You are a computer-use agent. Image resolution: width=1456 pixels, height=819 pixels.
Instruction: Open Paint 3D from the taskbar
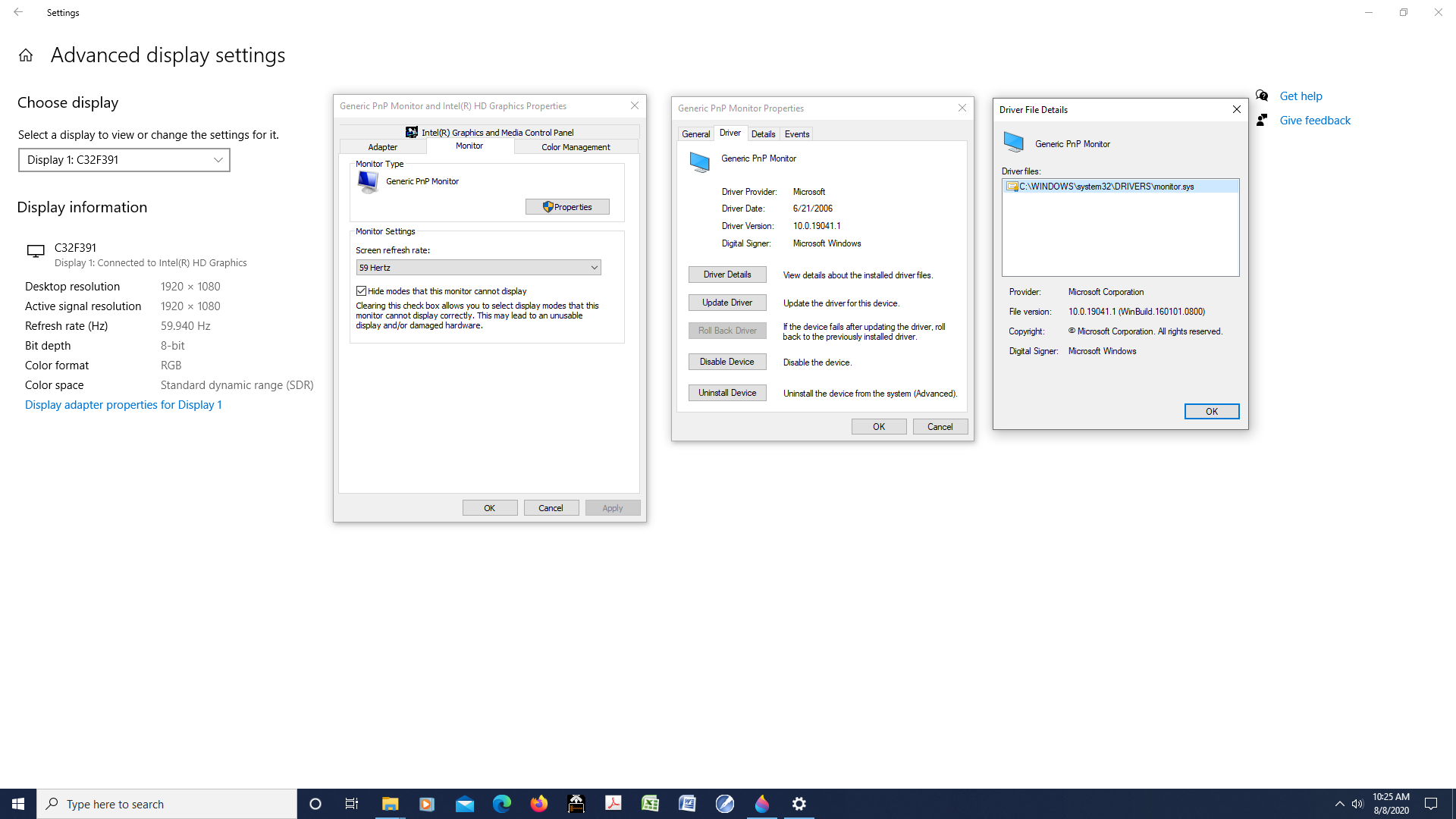pos(761,803)
